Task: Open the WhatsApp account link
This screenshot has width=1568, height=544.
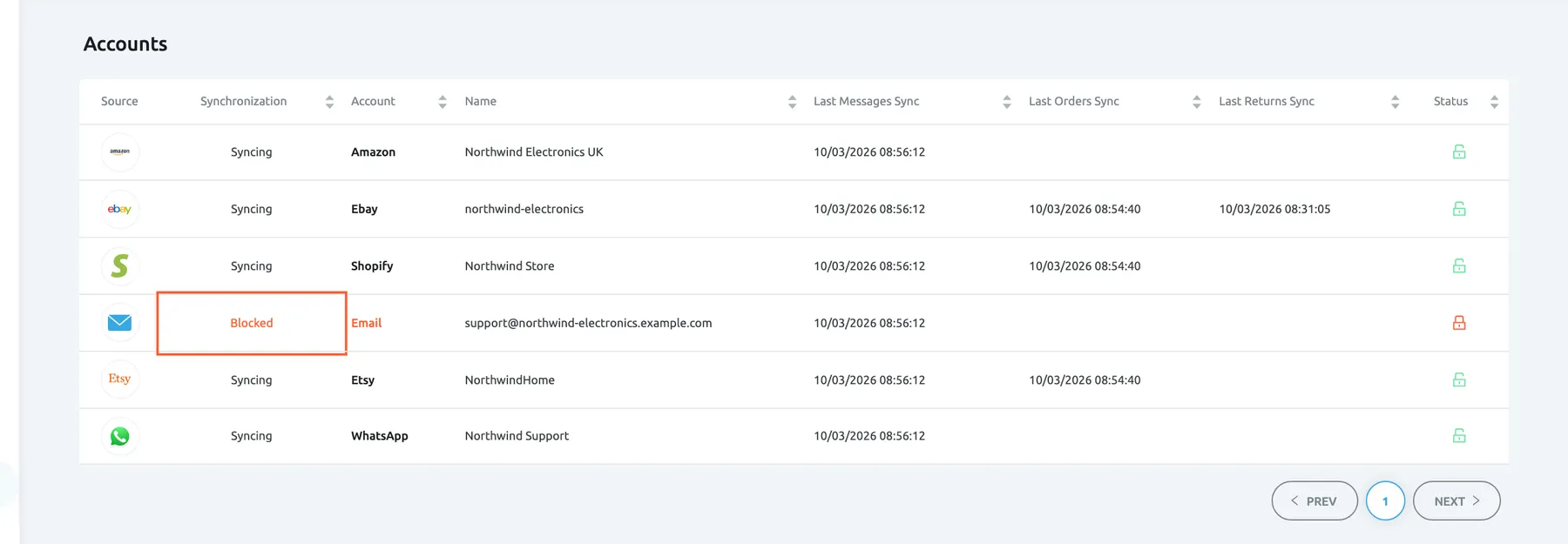Action: click(x=379, y=435)
